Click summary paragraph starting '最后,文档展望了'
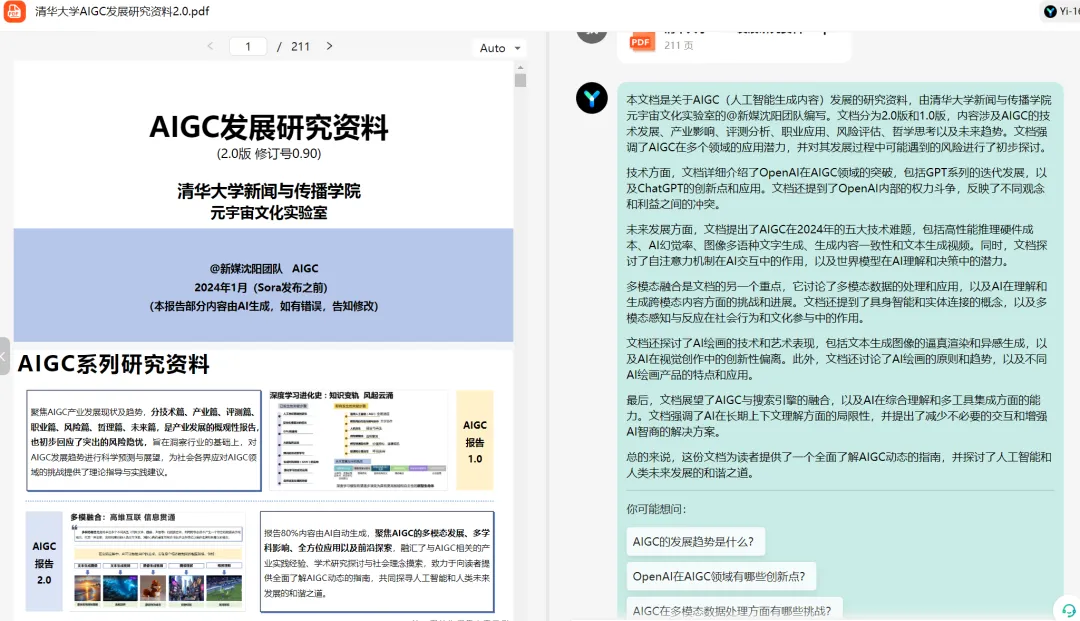 pyautogui.click(x=835, y=415)
